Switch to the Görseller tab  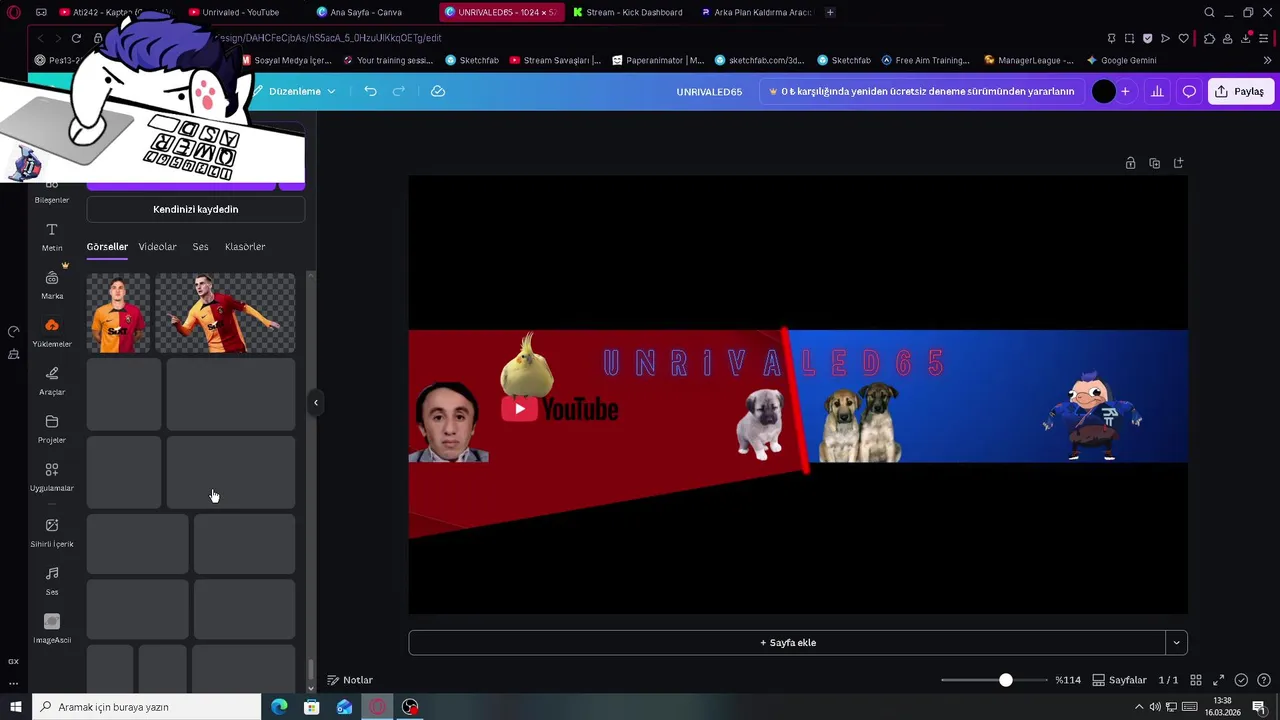pos(107,247)
